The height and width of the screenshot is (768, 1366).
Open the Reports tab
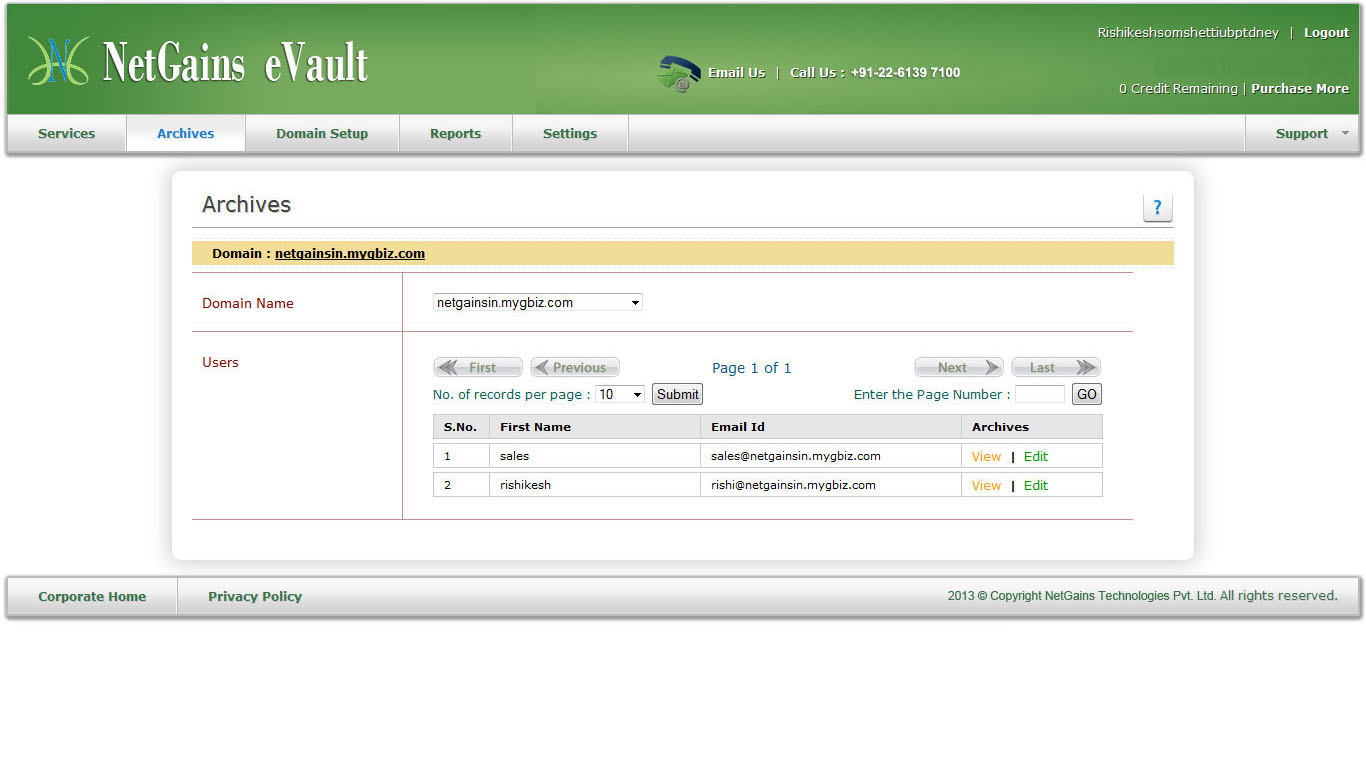click(456, 133)
